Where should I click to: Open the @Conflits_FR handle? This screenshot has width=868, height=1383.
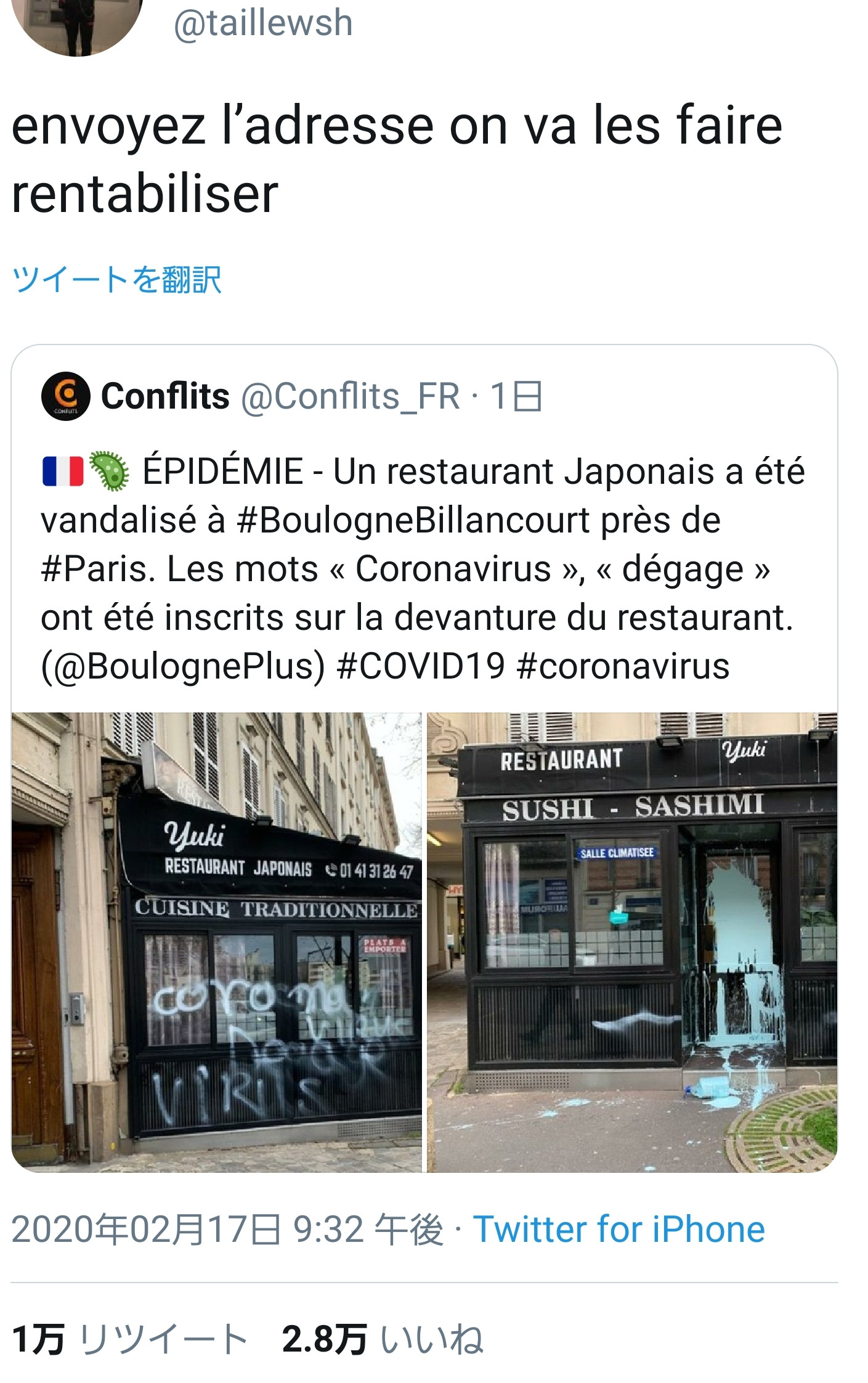(351, 396)
